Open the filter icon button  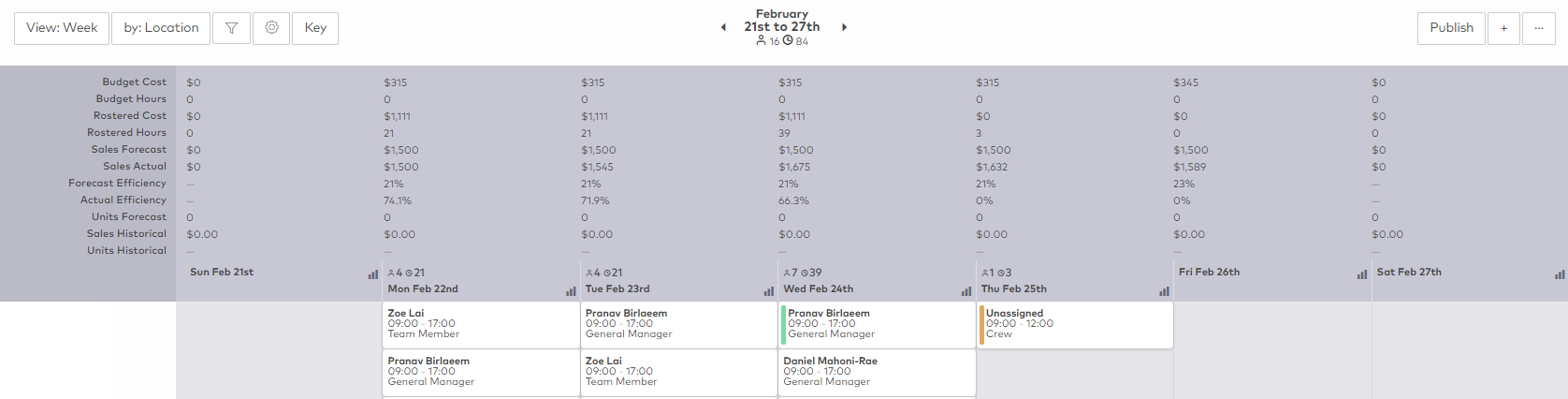[231, 28]
